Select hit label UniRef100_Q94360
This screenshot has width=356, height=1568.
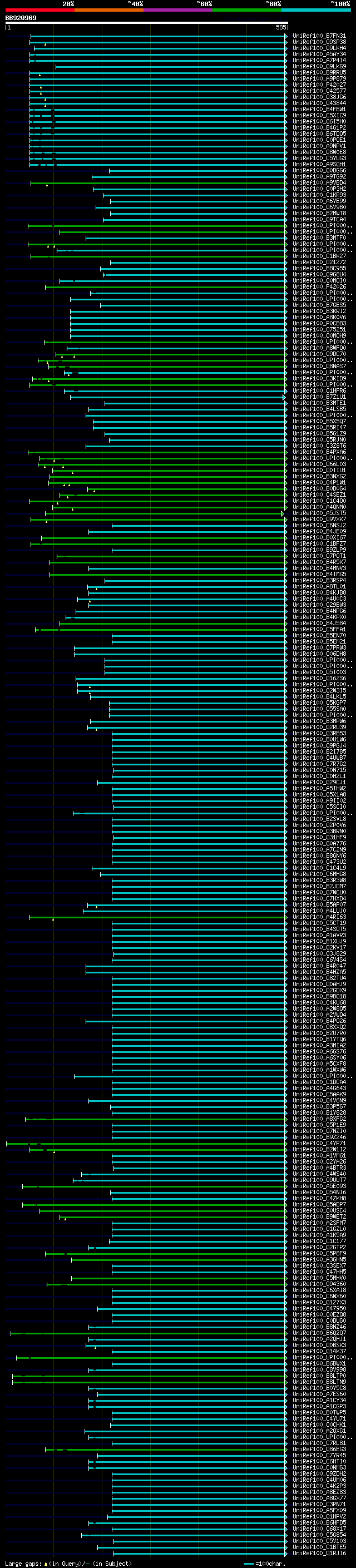point(319,1284)
